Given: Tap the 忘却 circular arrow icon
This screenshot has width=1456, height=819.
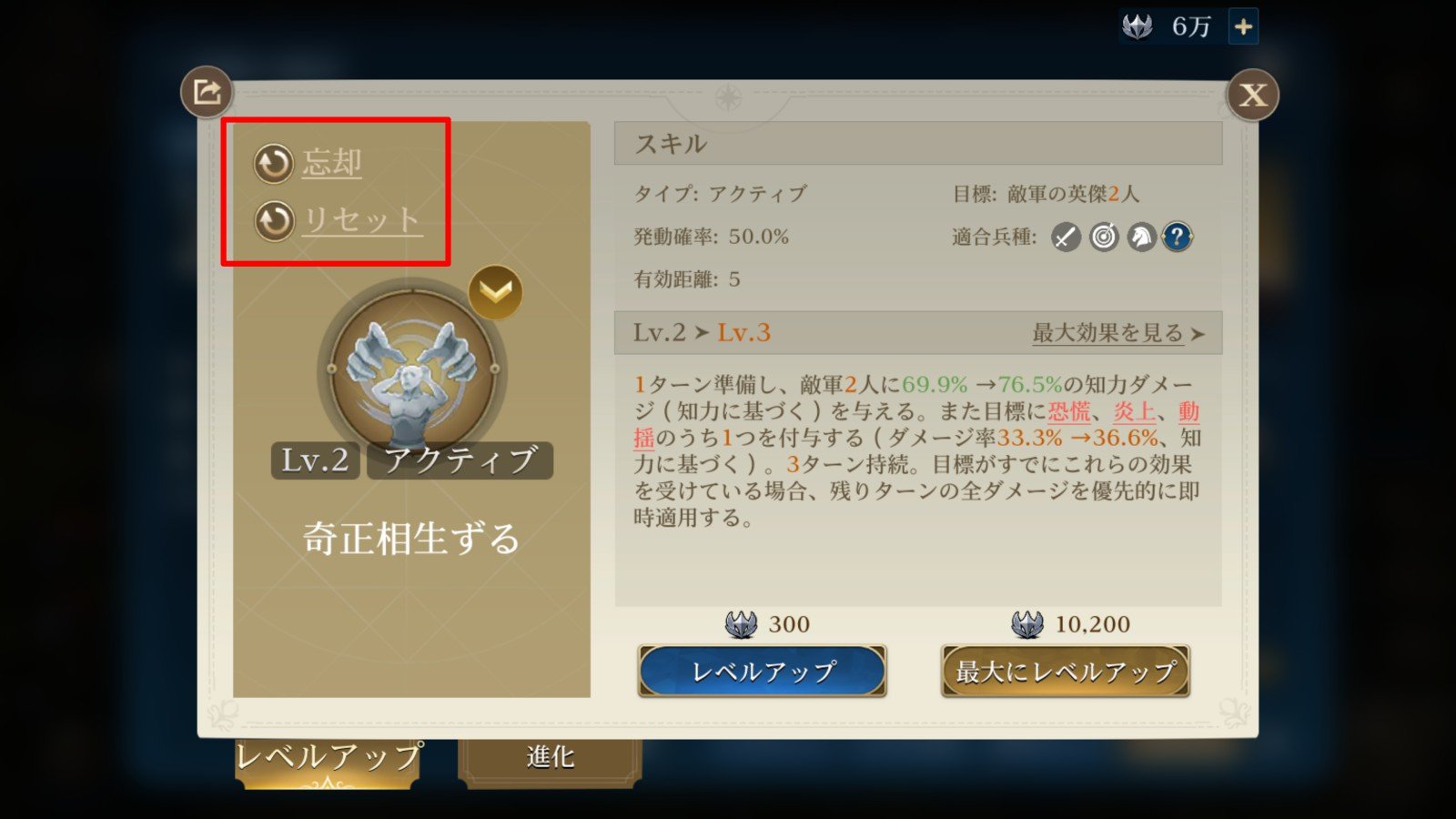Looking at the screenshot, I should [x=273, y=164].
